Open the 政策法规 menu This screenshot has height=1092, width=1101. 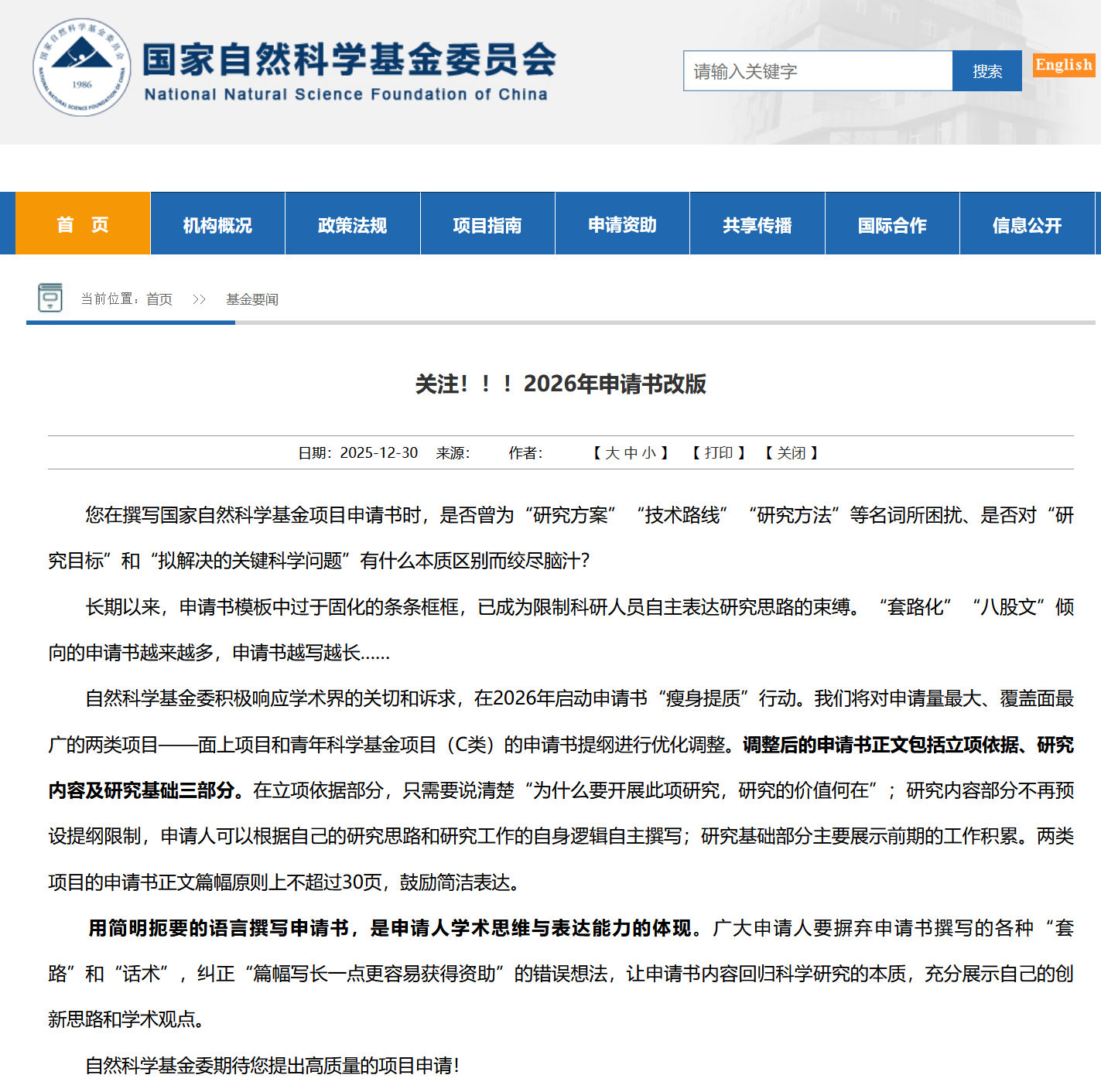352,225
